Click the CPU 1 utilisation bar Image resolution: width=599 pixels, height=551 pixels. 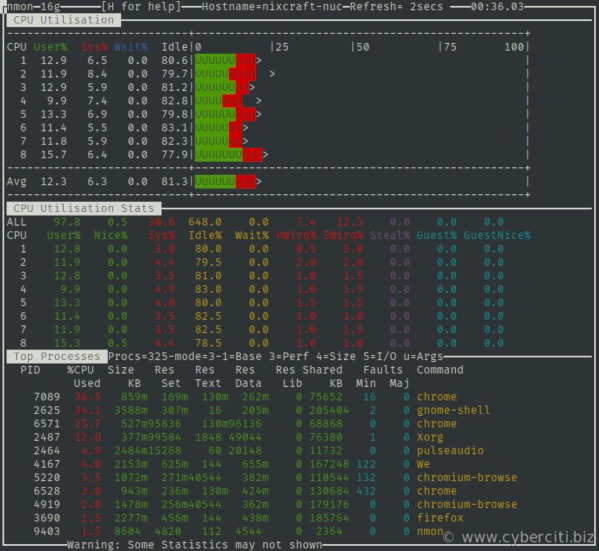(225, 60)
